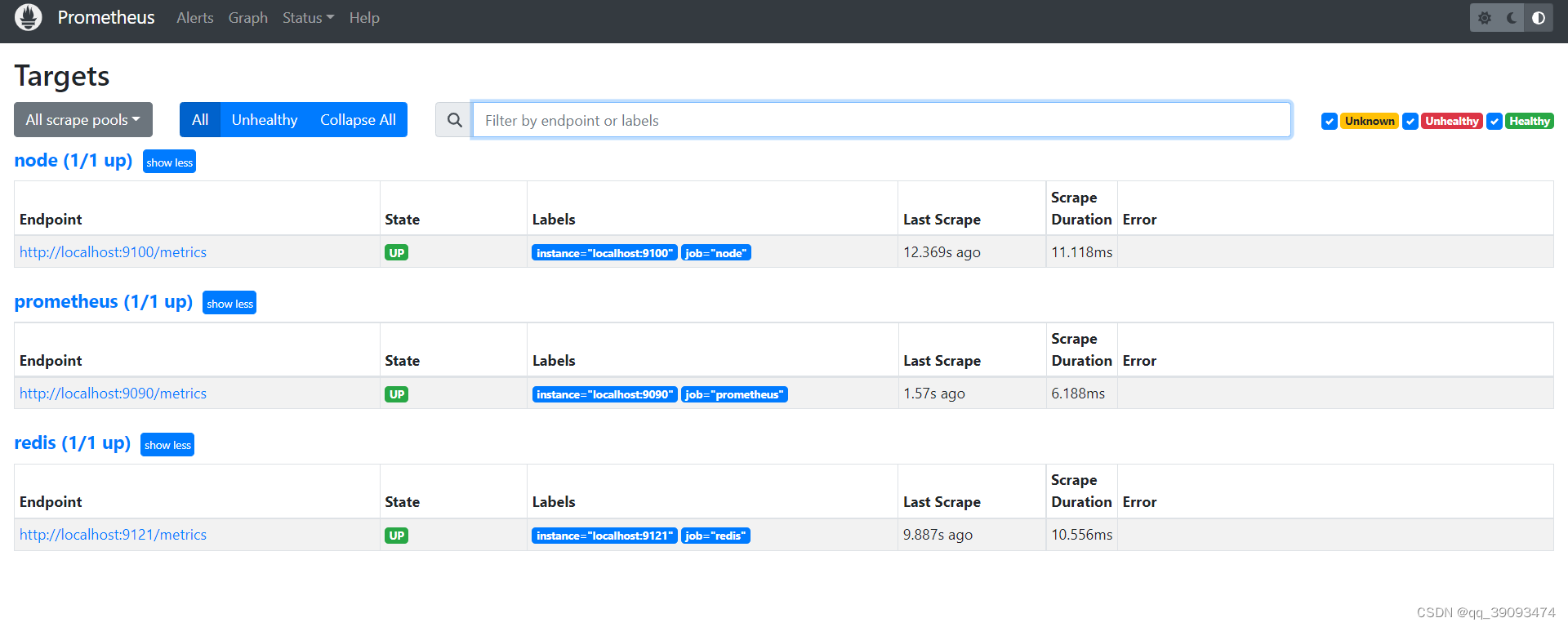The width and height of the screenshot is (1568, 627).
Task: Click the 9.887s ago last scrape value
Action: point(938,535)
